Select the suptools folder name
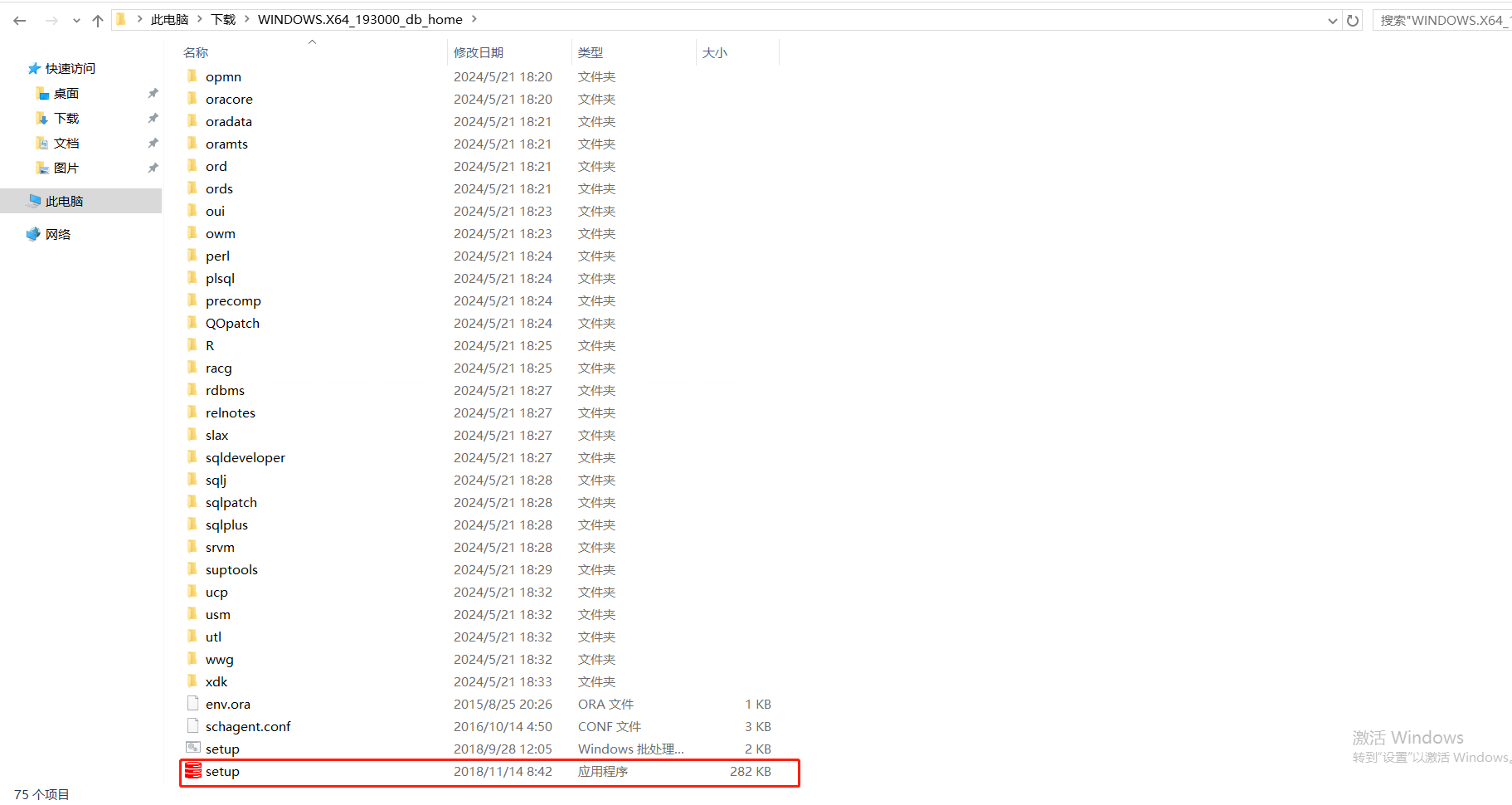 click(x=231, y=569)
